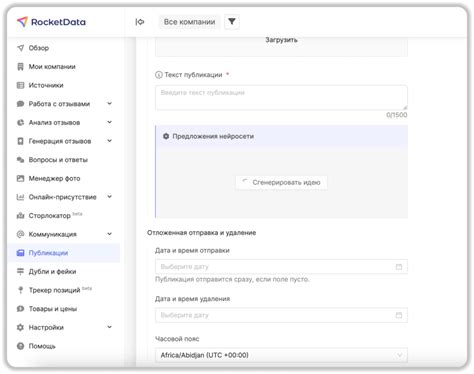Click the Анализ отзывов pie chart icon
Screen dimensions: 474x374
21,123
